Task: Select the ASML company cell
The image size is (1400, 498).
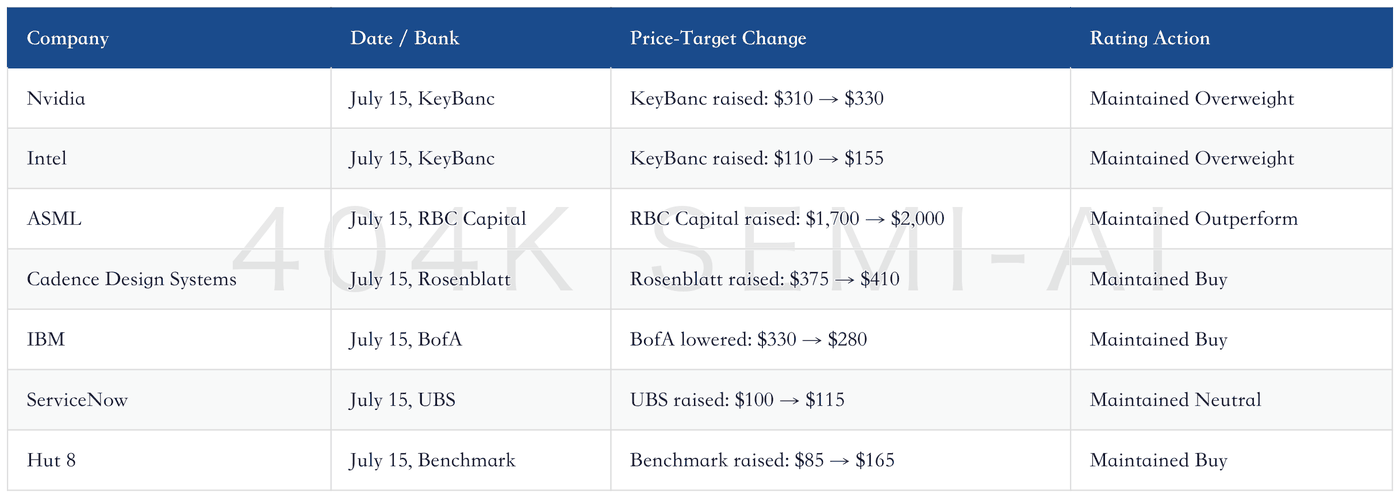Action: tap(169, 219)
